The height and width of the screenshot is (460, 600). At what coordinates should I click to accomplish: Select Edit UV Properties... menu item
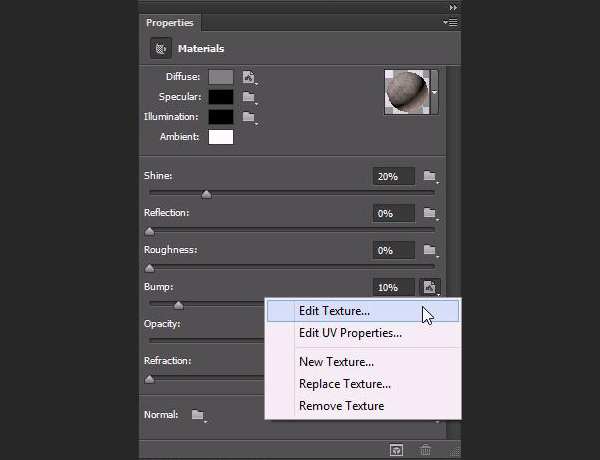(350, 333)
